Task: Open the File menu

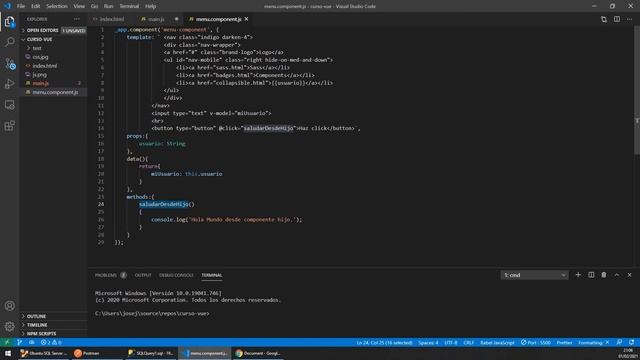Action: 21,6
